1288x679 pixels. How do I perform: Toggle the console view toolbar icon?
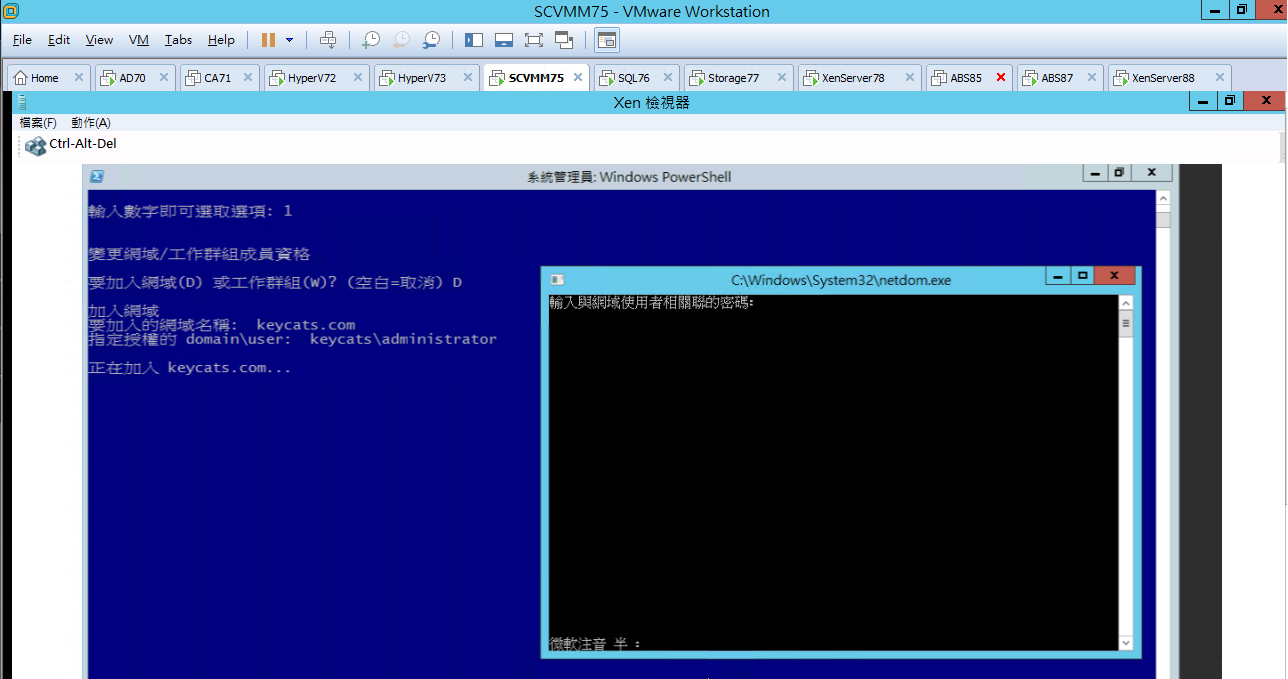pos(606,40)
